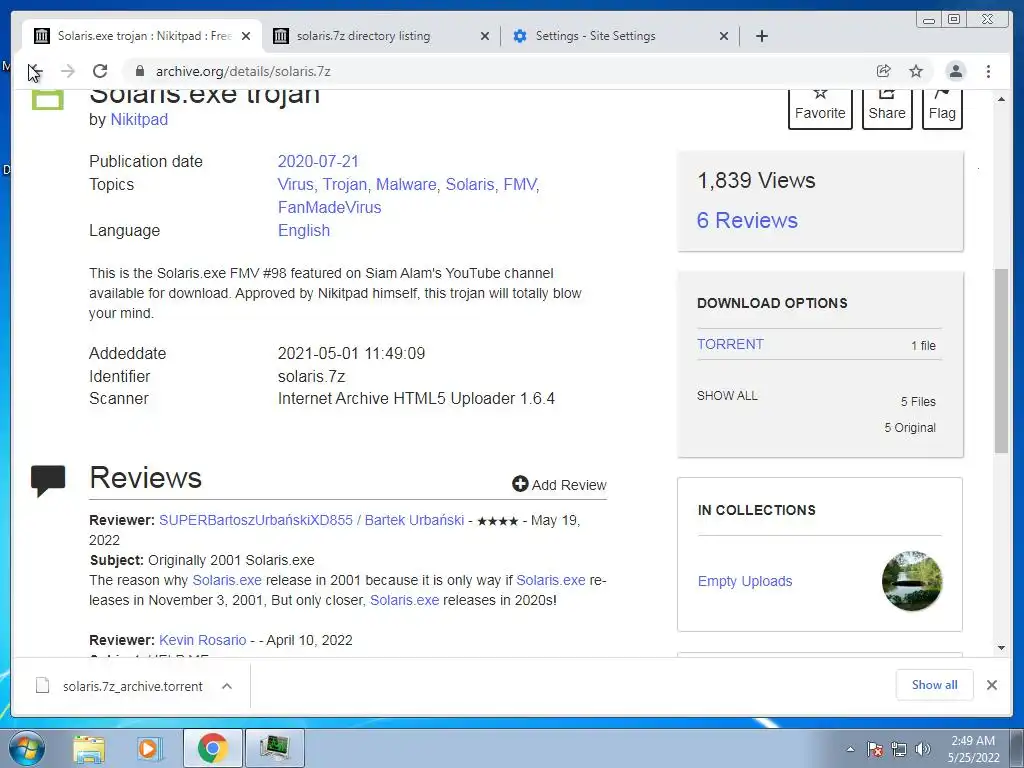Expand download item options chevron
This screenshot has height=768, width=1024.
(x=227, y=686)
